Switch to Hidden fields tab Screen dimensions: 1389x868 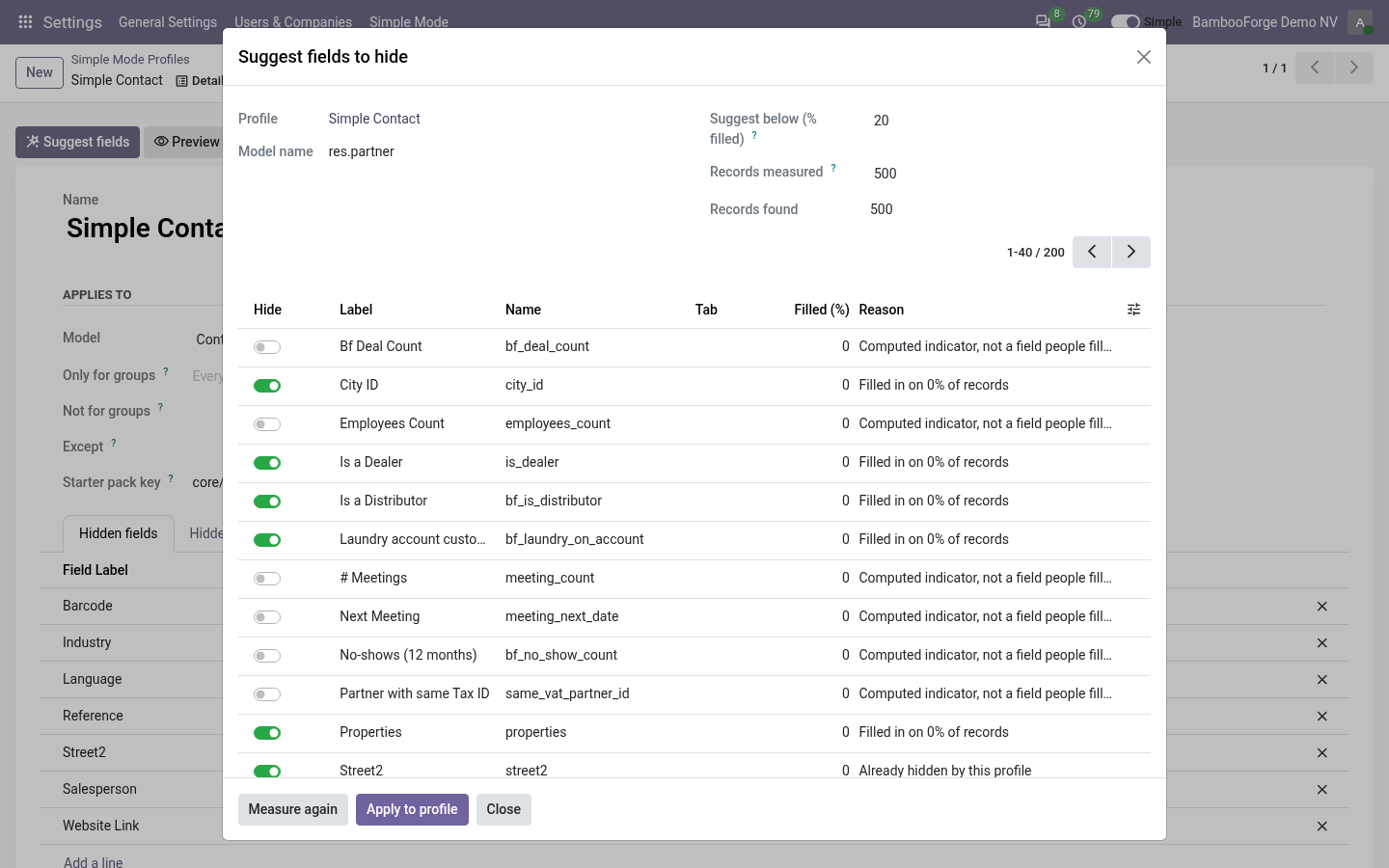(119, 533)
